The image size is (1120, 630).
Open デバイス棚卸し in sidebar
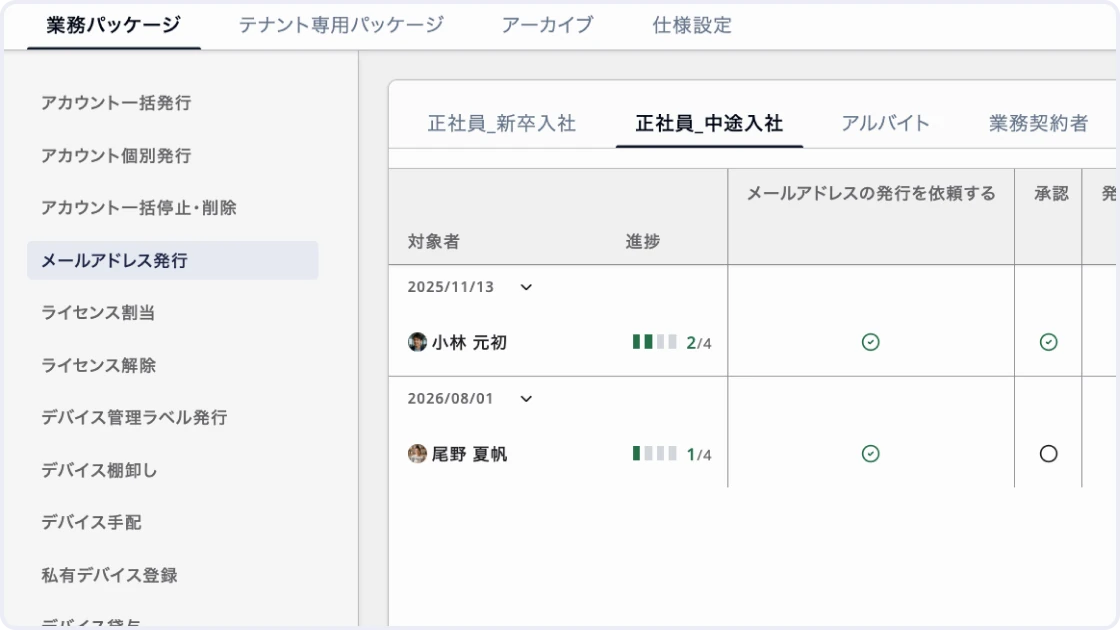99,470
